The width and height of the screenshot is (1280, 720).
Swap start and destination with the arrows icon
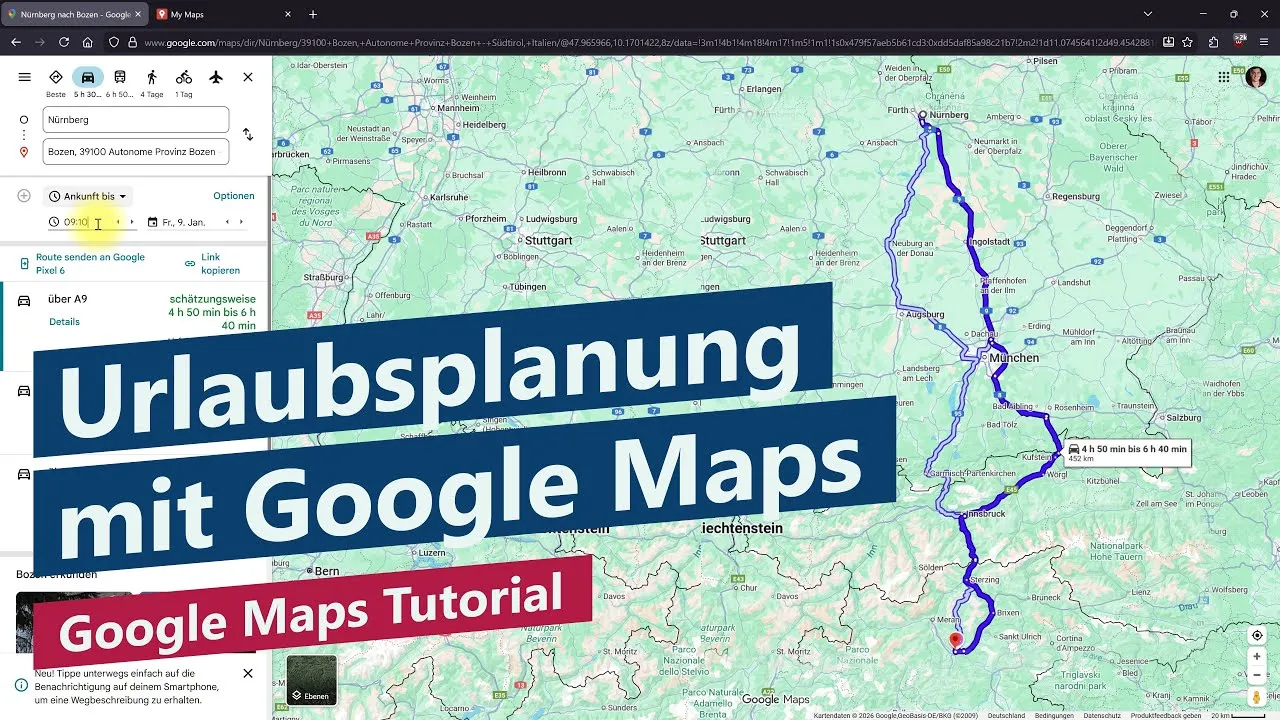pyautogui.click(x=248, y=134)
